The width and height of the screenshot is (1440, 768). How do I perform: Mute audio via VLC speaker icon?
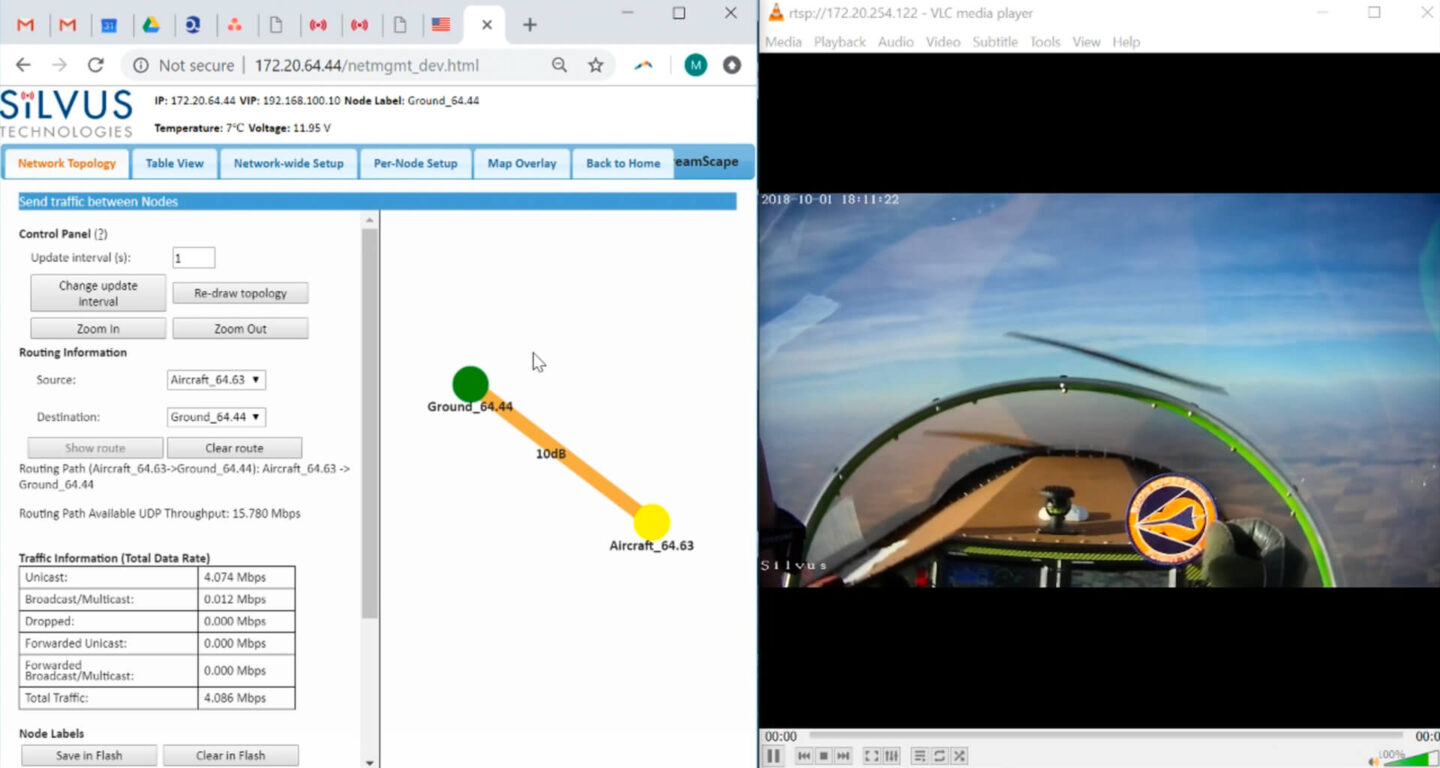tap(1375, 761)
